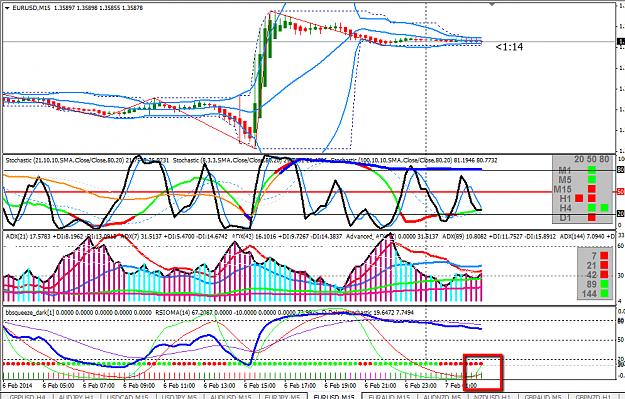Open the EURUSD,M15 chart title arrow
The width and height of the screenshot is (625, 399).
[x=7, y=8]
